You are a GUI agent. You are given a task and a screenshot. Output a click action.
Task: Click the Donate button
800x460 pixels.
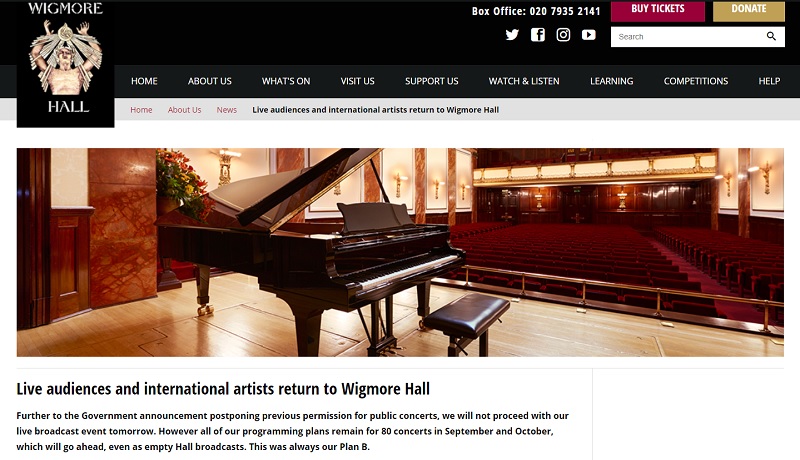(x=748, y=11)
